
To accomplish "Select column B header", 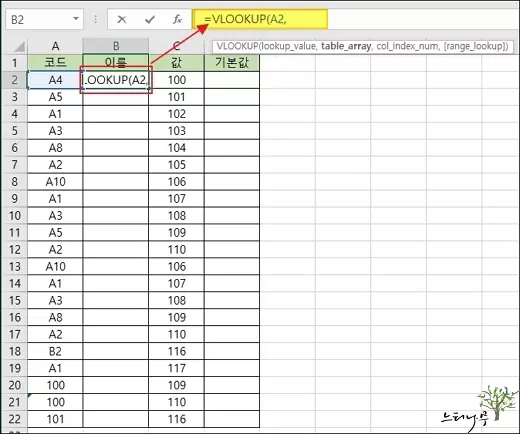I will (x=116, y=46).
